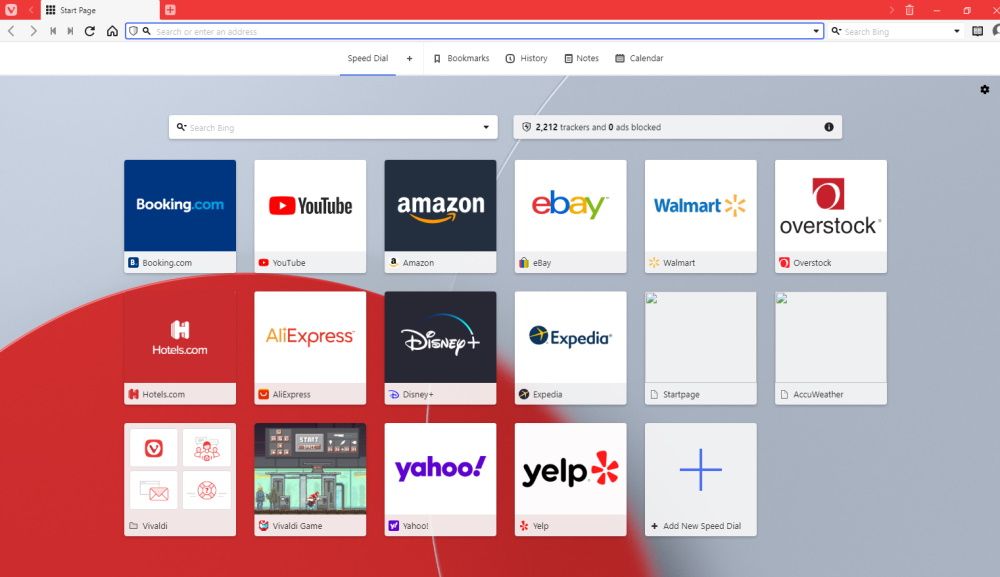
Task: Open the Calendar tab
Action: click(x=639, y=58)
